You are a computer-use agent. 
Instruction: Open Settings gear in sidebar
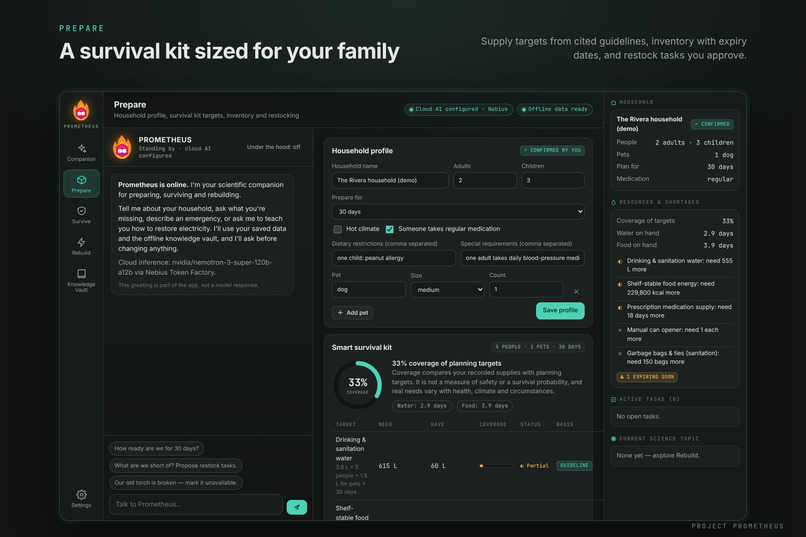[x=81, y=498]
